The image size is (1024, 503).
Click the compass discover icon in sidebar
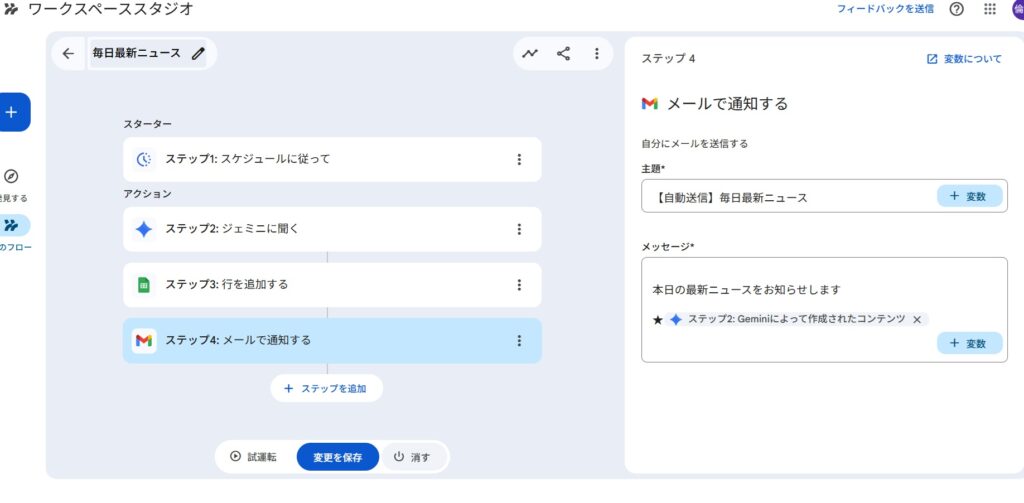[12, 176]
